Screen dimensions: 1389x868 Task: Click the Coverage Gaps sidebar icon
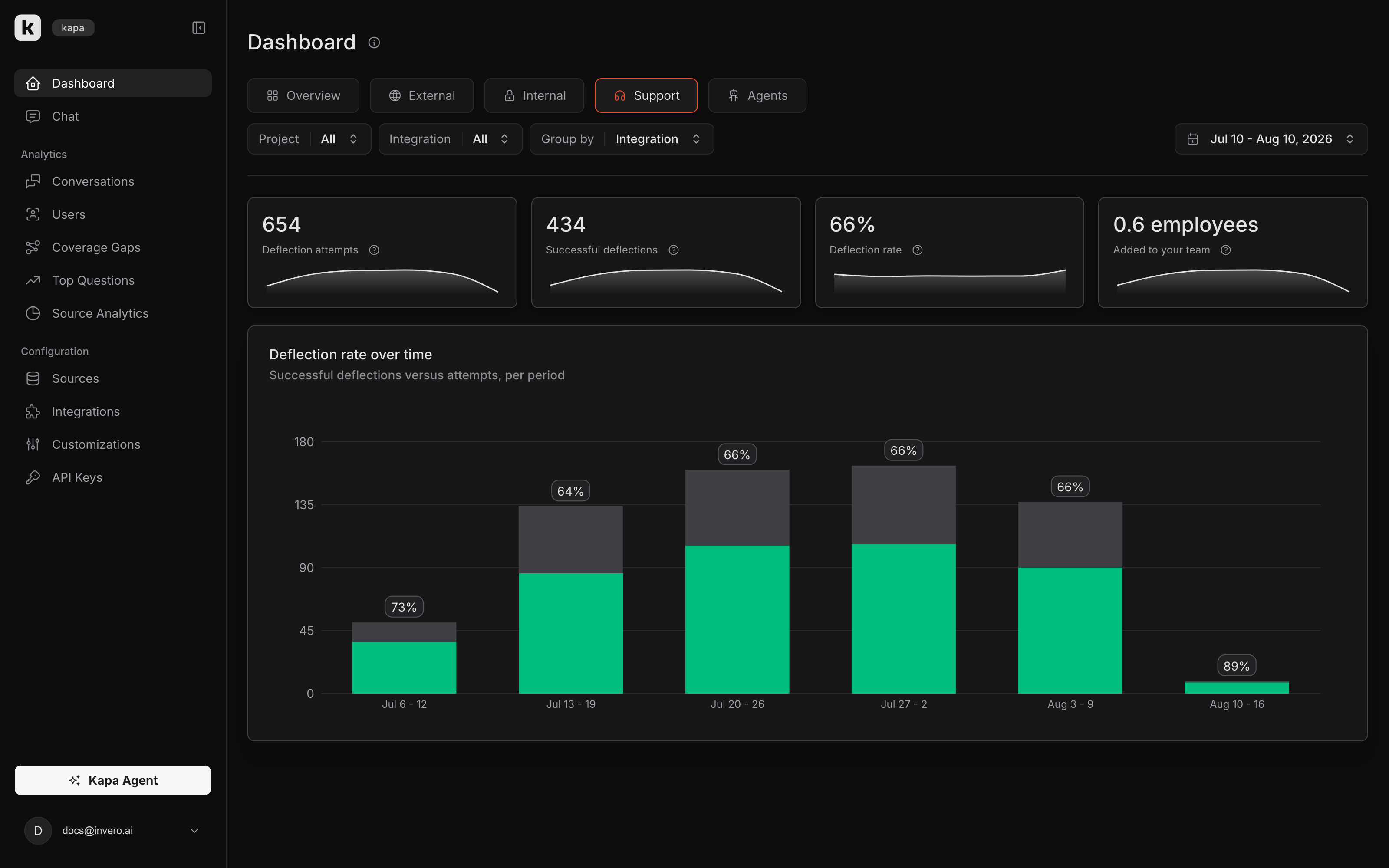coord(33,247)
